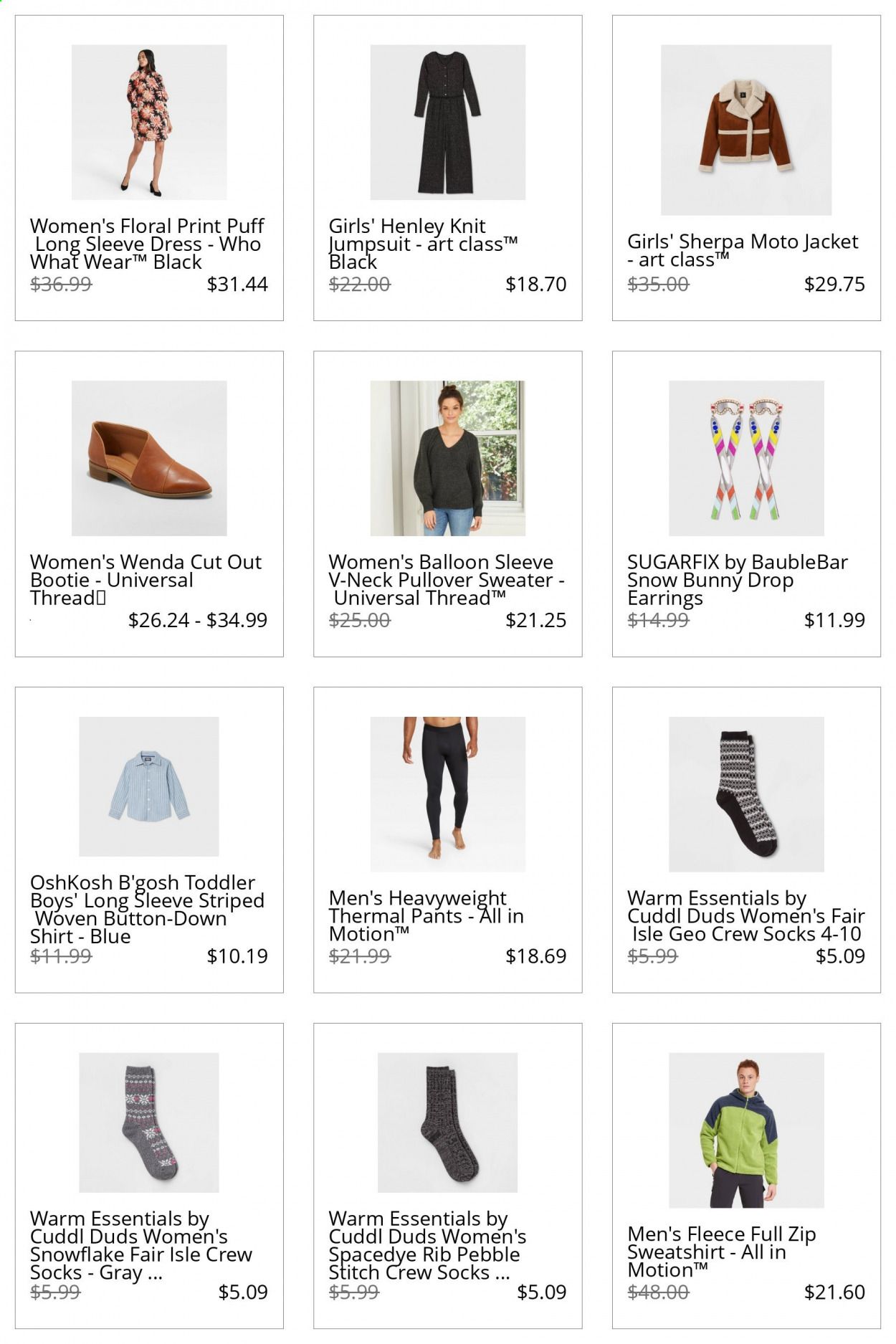The image size is (896, 1344).
Task: Follow the Girls' Sherpa Moto Jacket title link
Action: point(743,250)
